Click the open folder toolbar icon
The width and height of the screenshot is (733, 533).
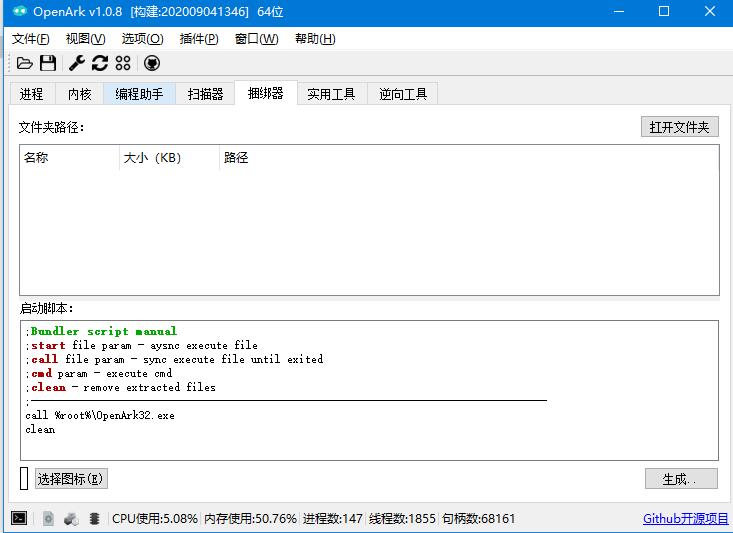(x=24, y=63)
